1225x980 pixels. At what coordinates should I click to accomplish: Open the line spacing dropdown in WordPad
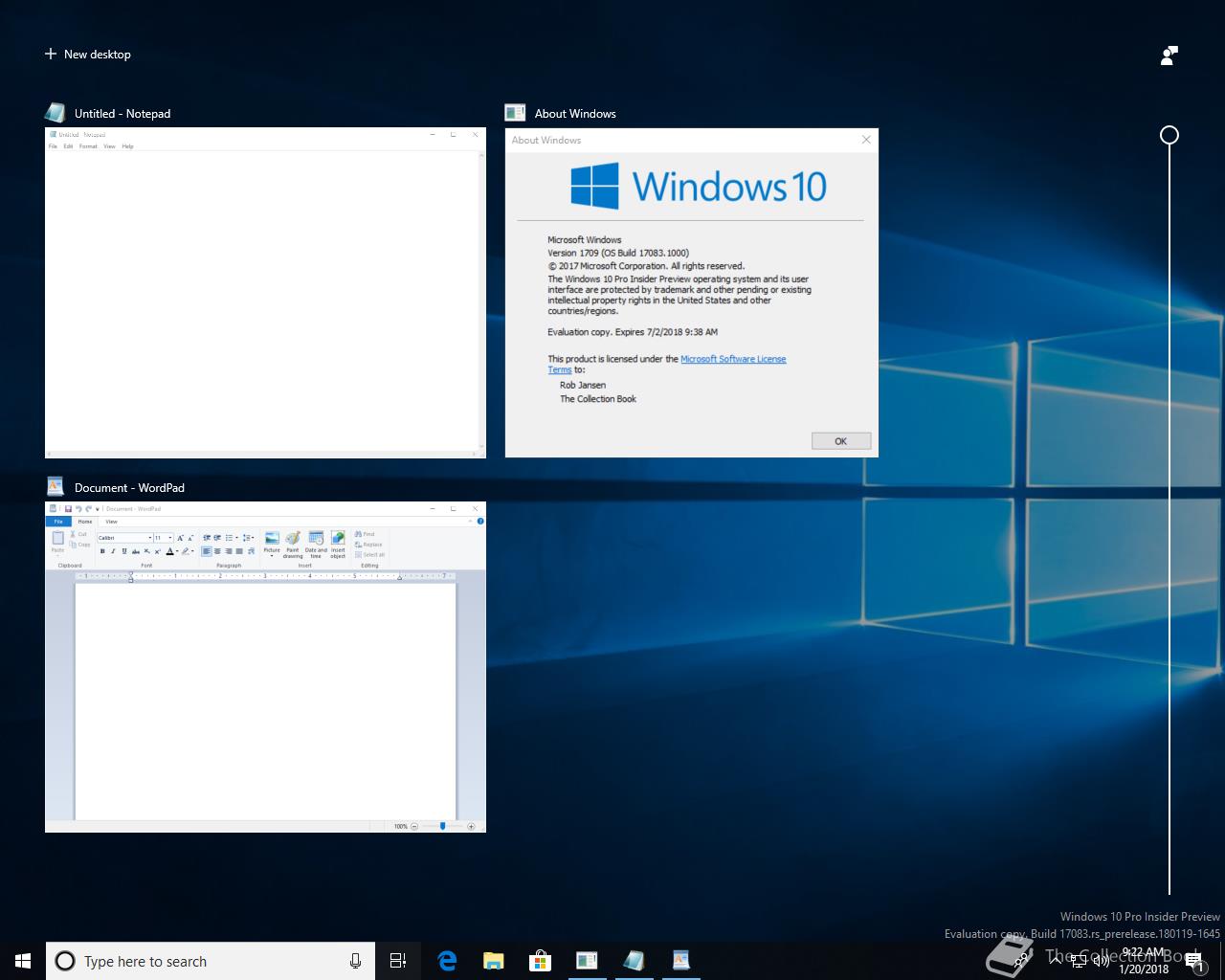tap(253, 538)
